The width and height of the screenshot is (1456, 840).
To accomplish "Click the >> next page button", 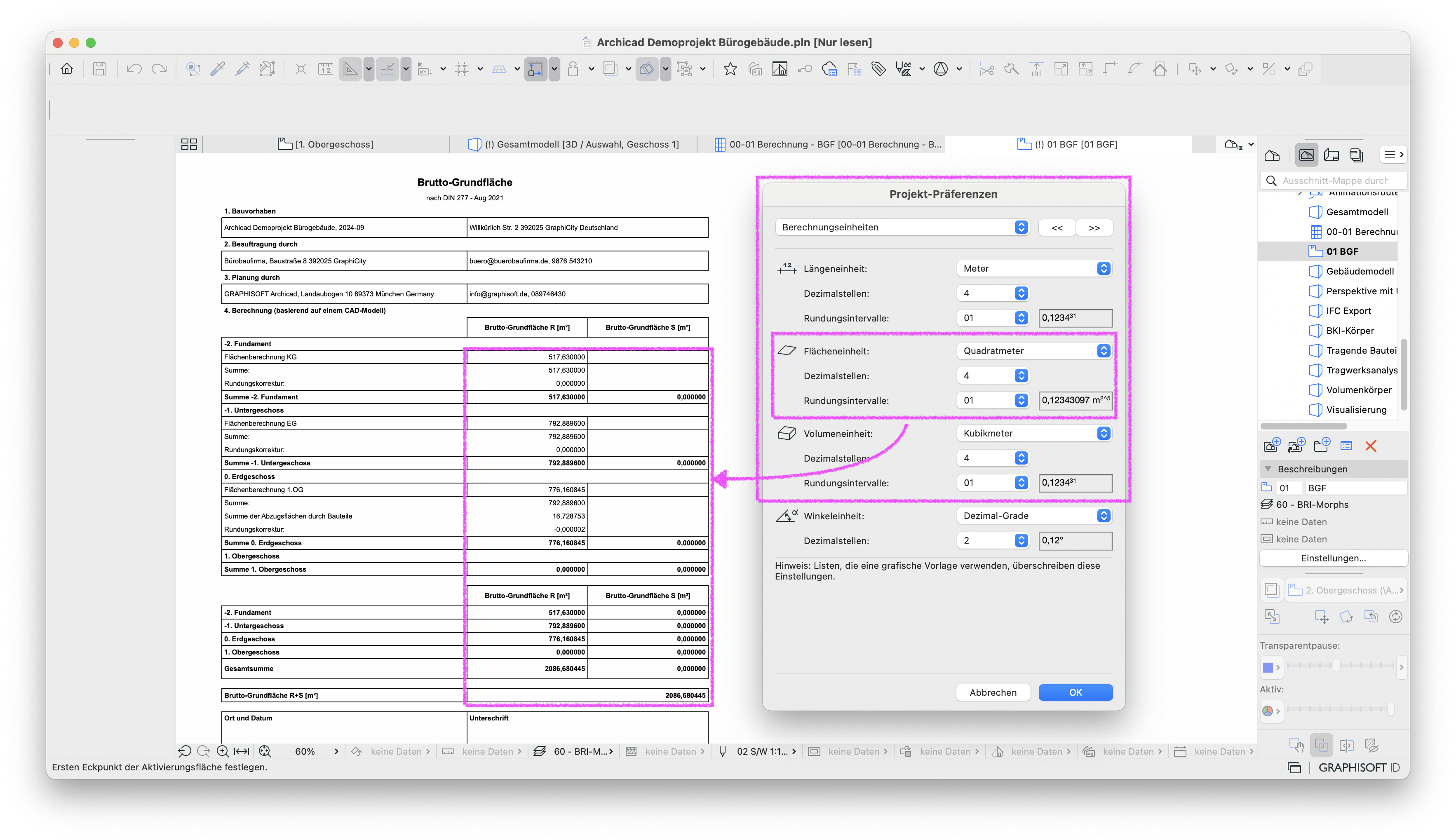I will point(1094,227).
